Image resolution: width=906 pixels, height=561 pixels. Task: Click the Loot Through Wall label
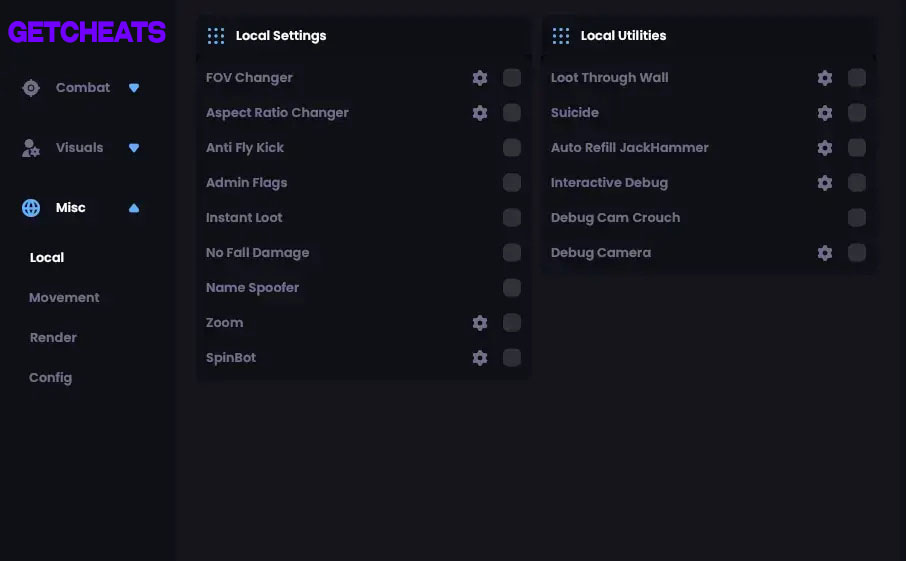pyautogui.click(x=610, y=78)
